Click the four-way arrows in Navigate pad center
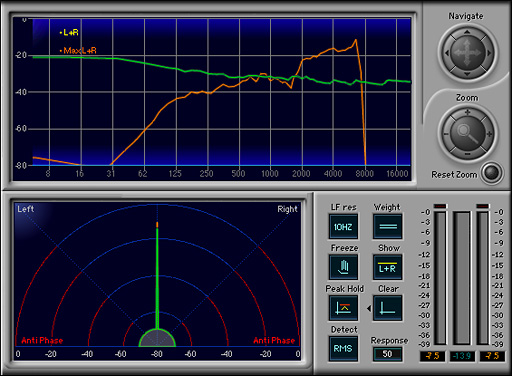The image size is (512, 376). 467,53
